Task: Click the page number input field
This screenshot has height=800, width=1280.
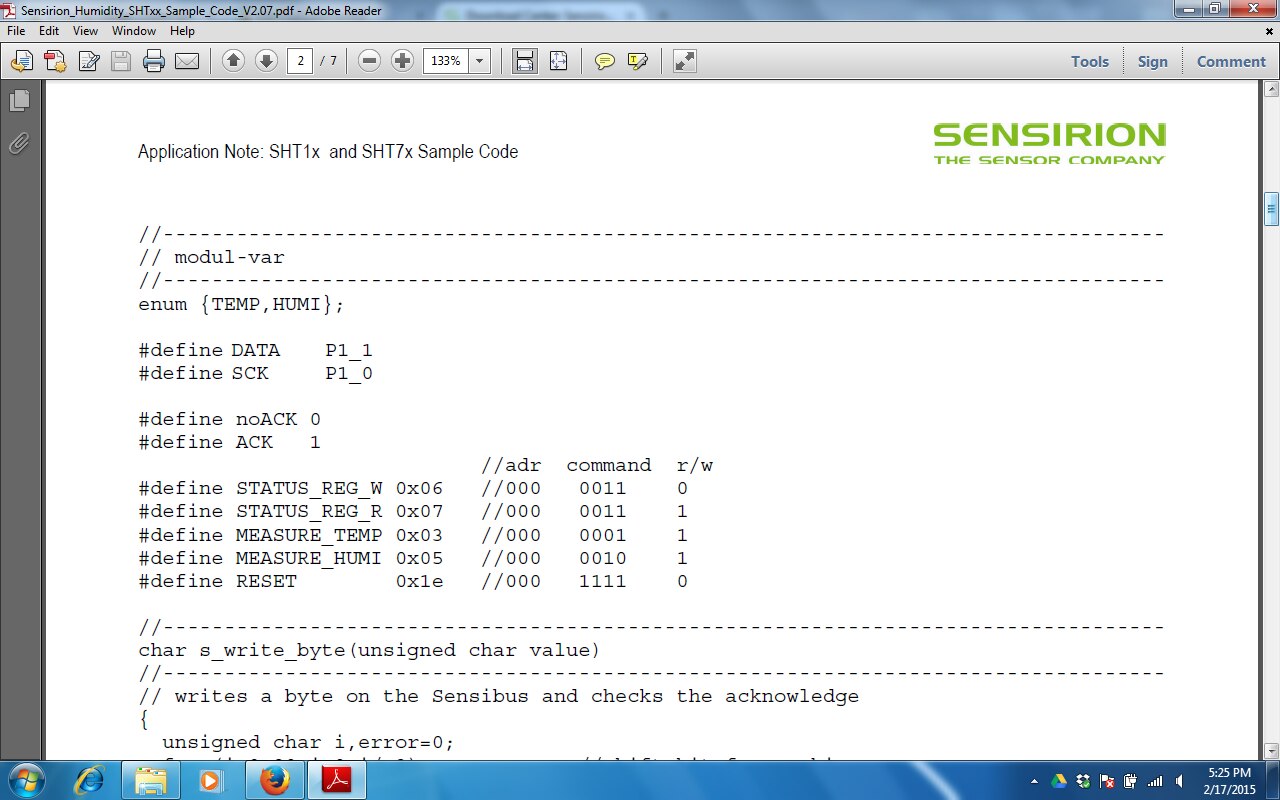Action: (x=300, y=61)
